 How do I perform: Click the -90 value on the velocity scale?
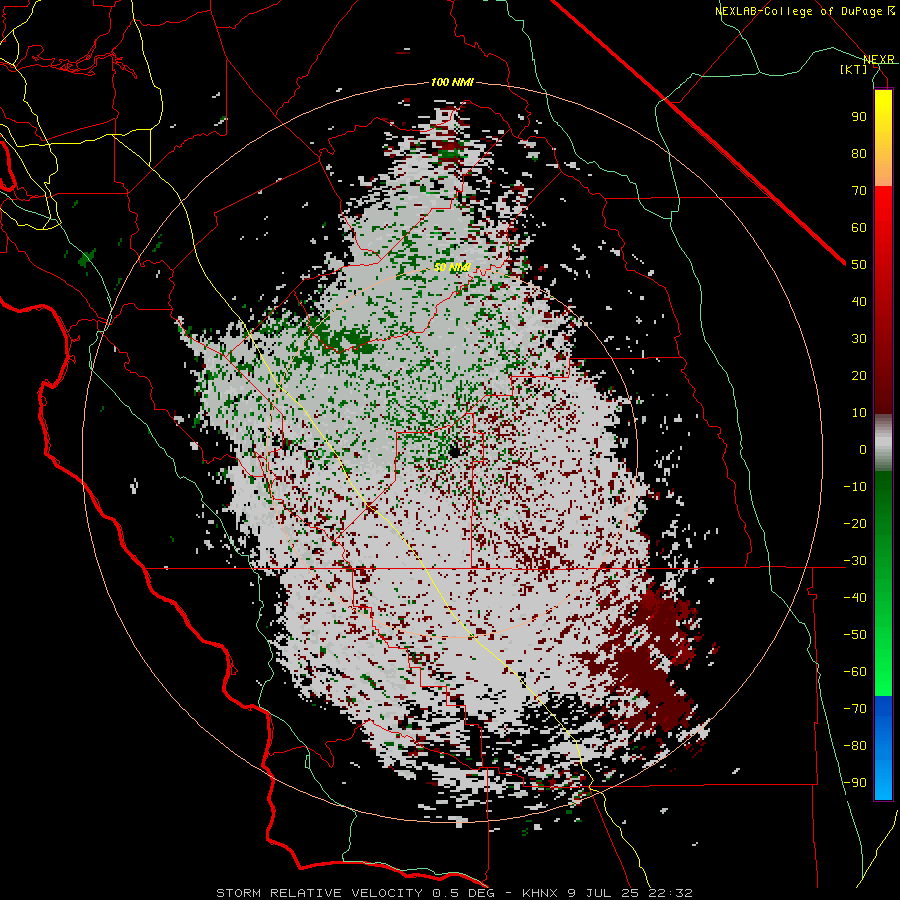pos(855,783)
